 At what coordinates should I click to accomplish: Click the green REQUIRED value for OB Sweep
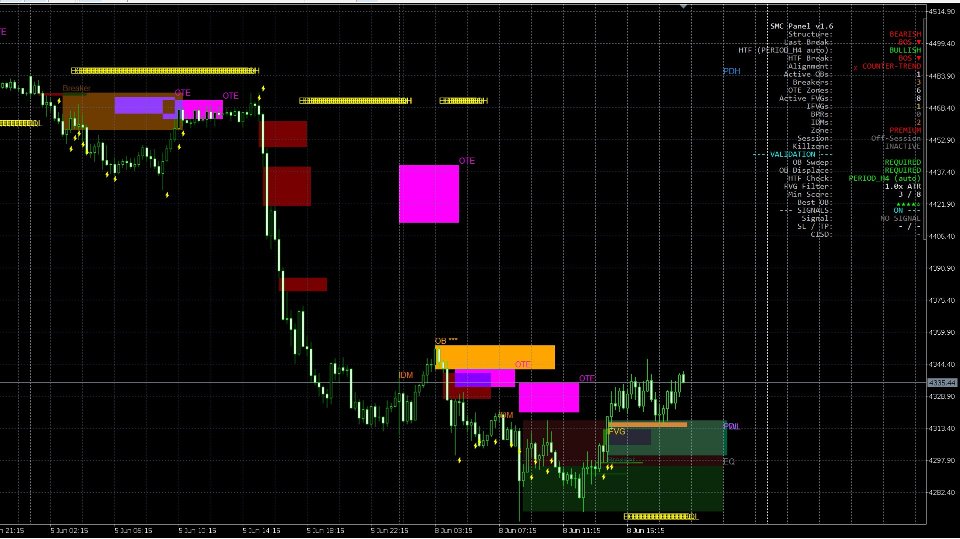pos(902,163)
